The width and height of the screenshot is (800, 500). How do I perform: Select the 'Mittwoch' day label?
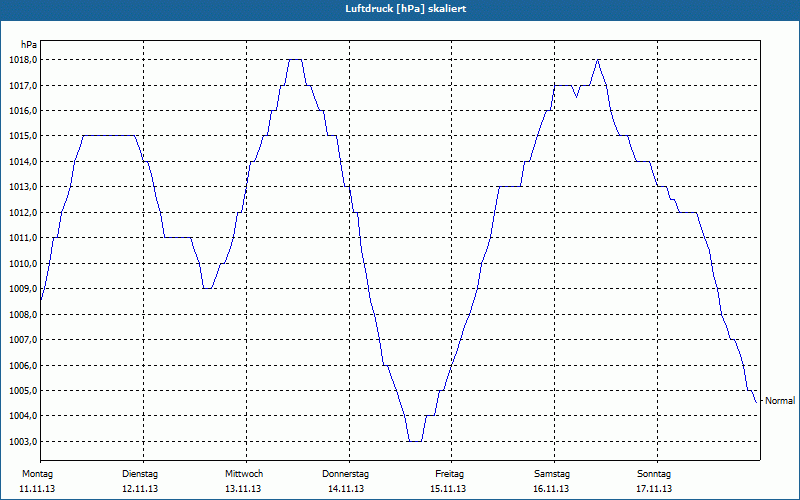(244, 474)
